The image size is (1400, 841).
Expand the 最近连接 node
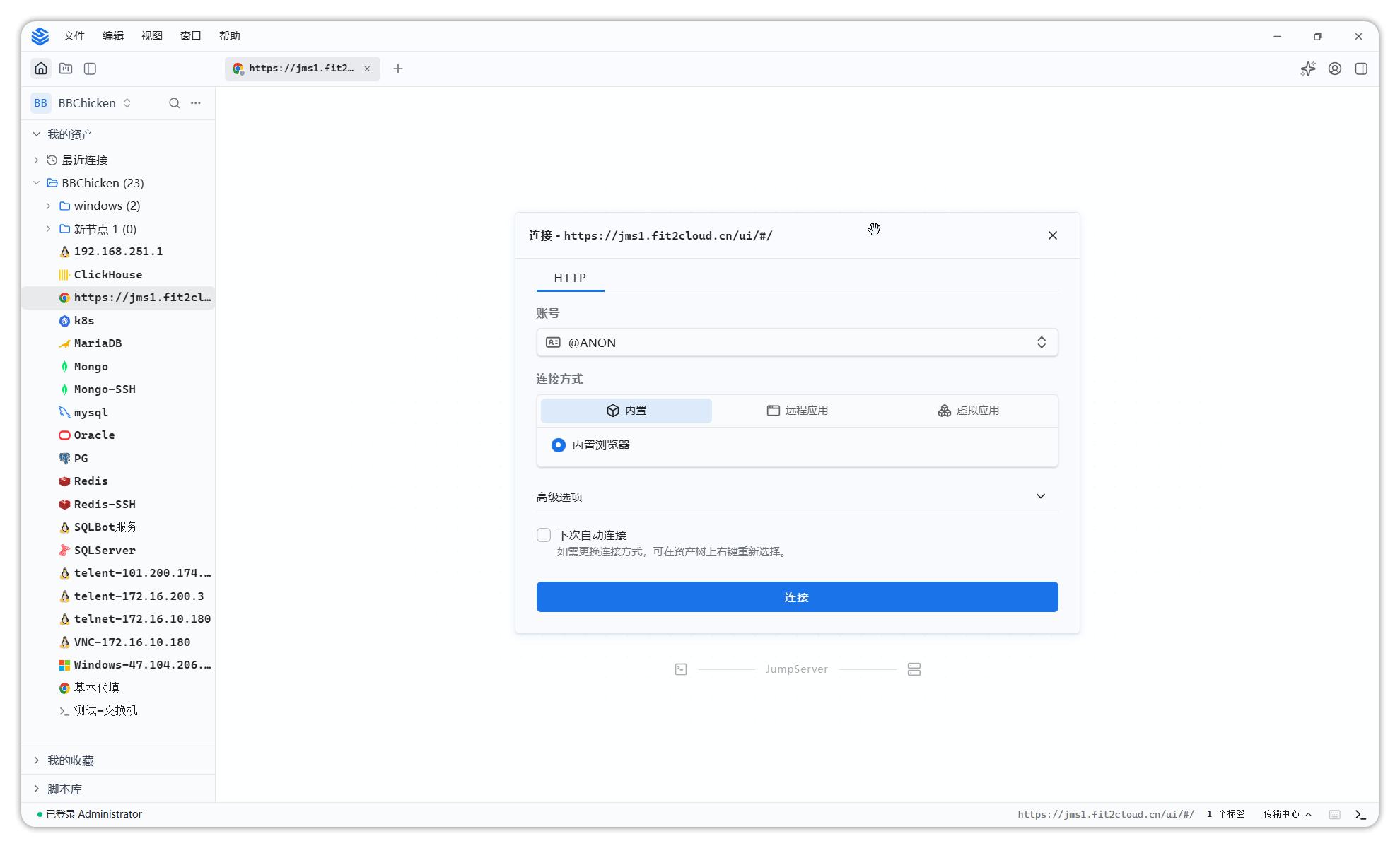coord(36,160)
